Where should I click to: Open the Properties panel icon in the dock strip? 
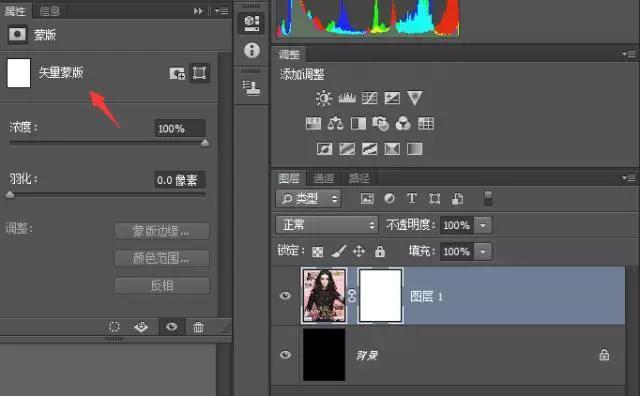pyautogui.click(x=251, y=23)
